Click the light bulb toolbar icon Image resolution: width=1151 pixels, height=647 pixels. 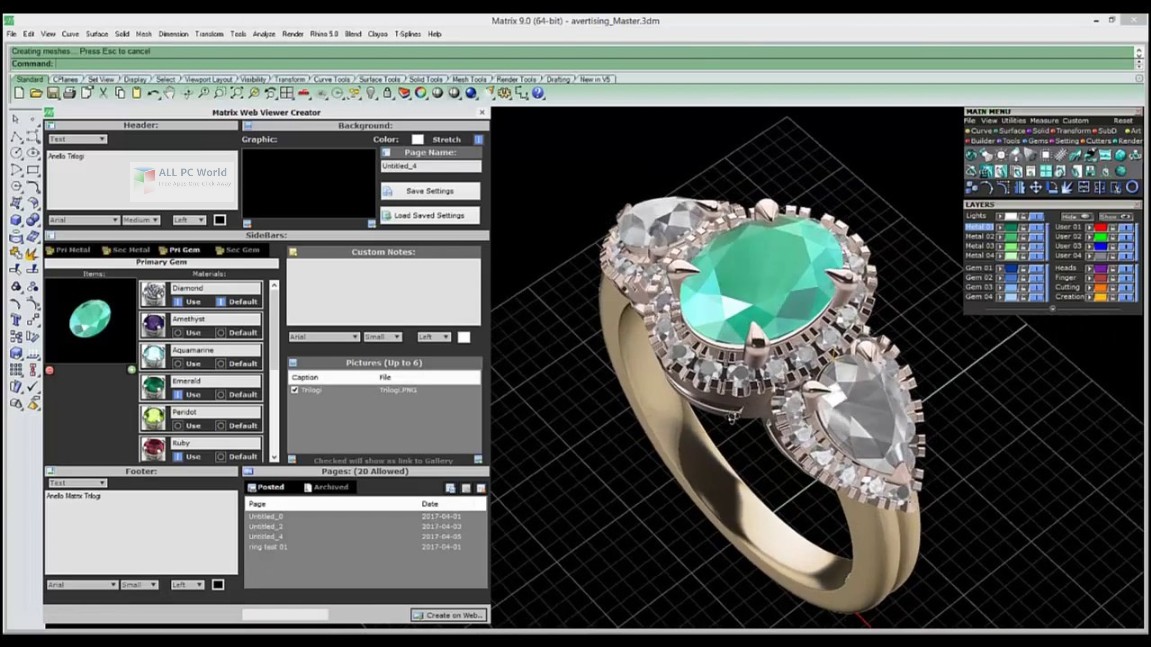371,93
